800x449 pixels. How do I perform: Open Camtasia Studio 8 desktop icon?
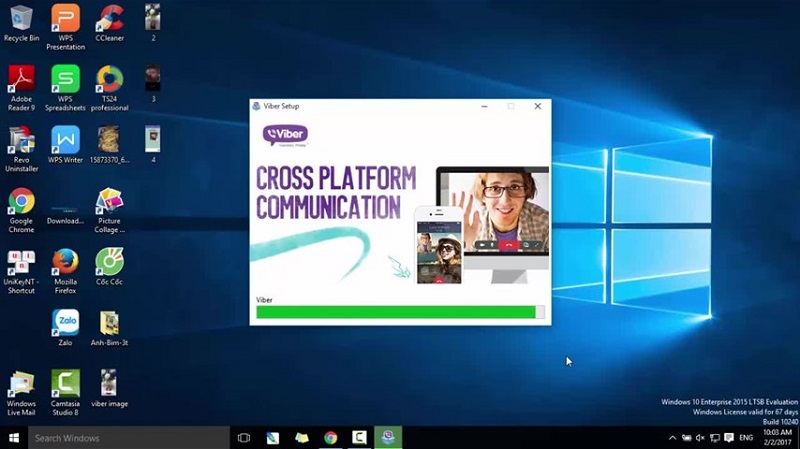(65, 383)
